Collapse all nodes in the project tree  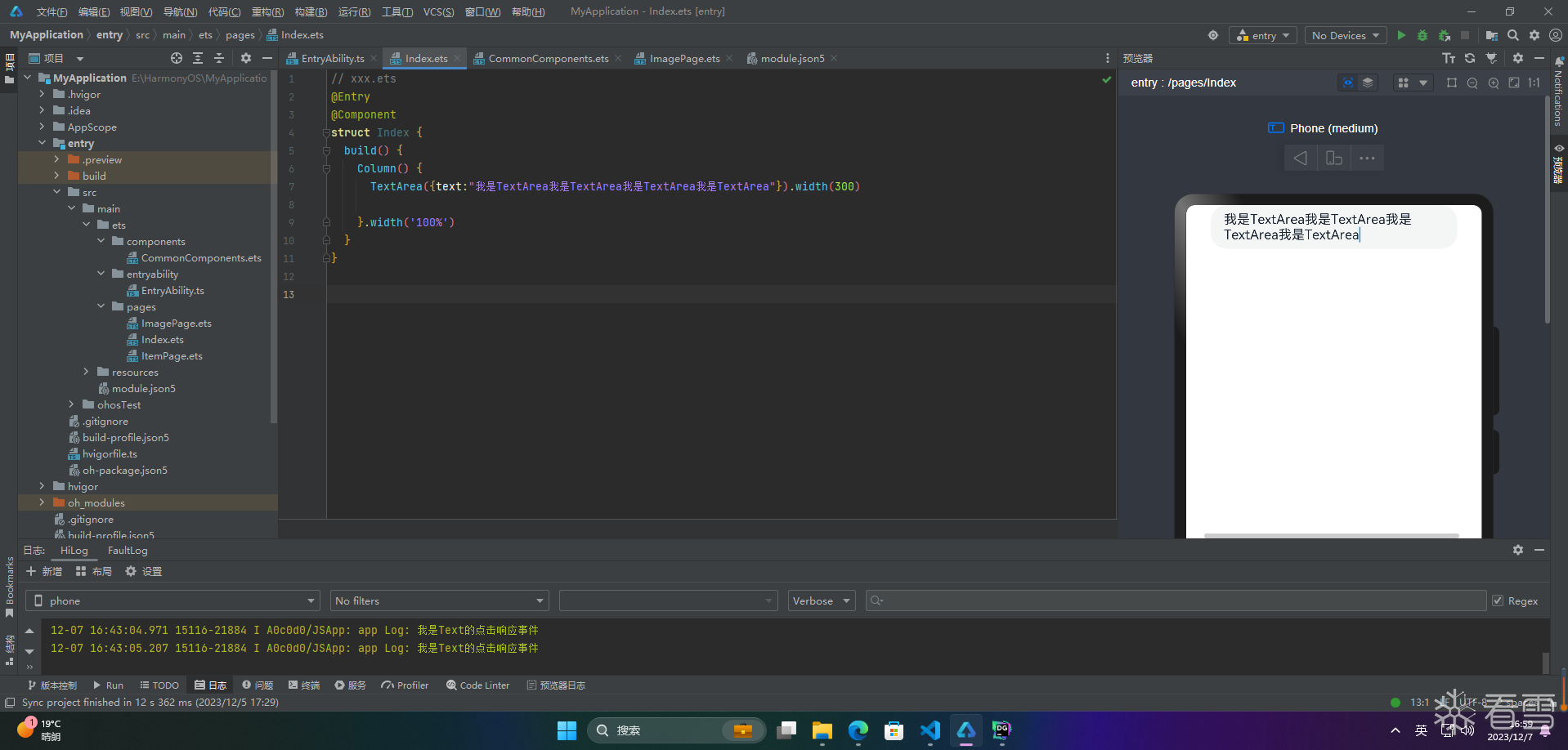[x=219, y=58]
